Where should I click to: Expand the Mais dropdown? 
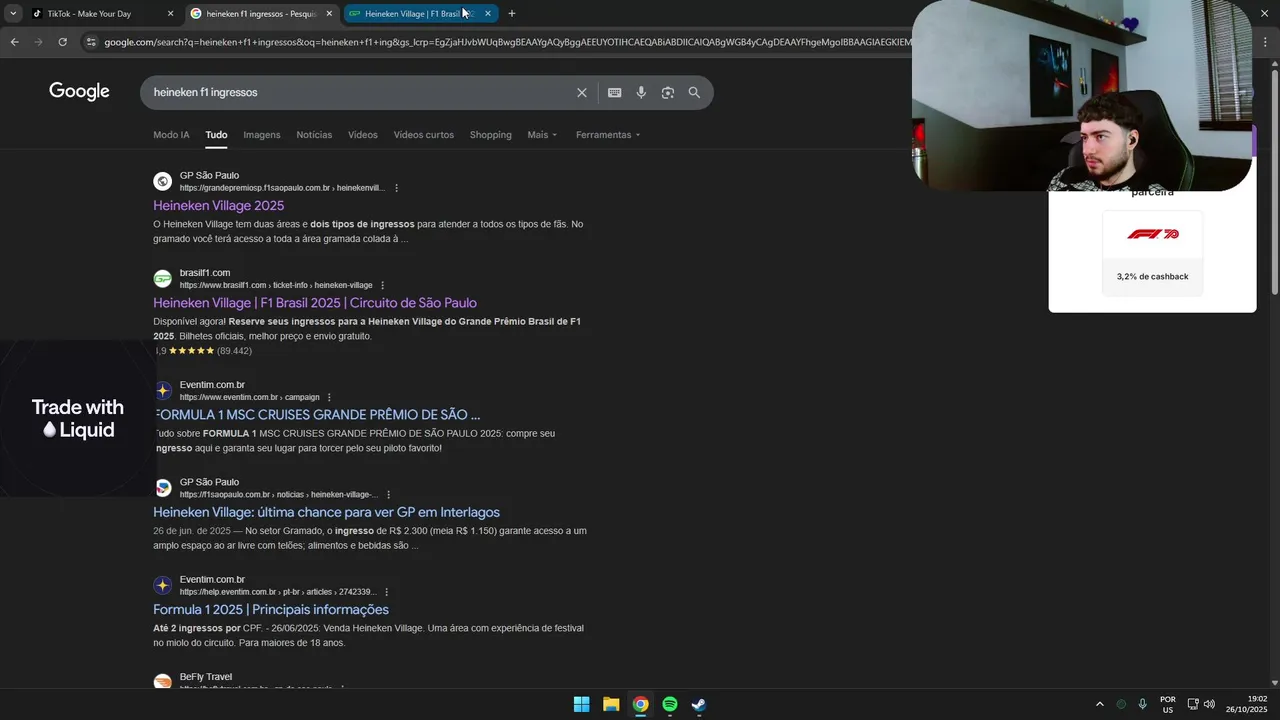point(542,135)
